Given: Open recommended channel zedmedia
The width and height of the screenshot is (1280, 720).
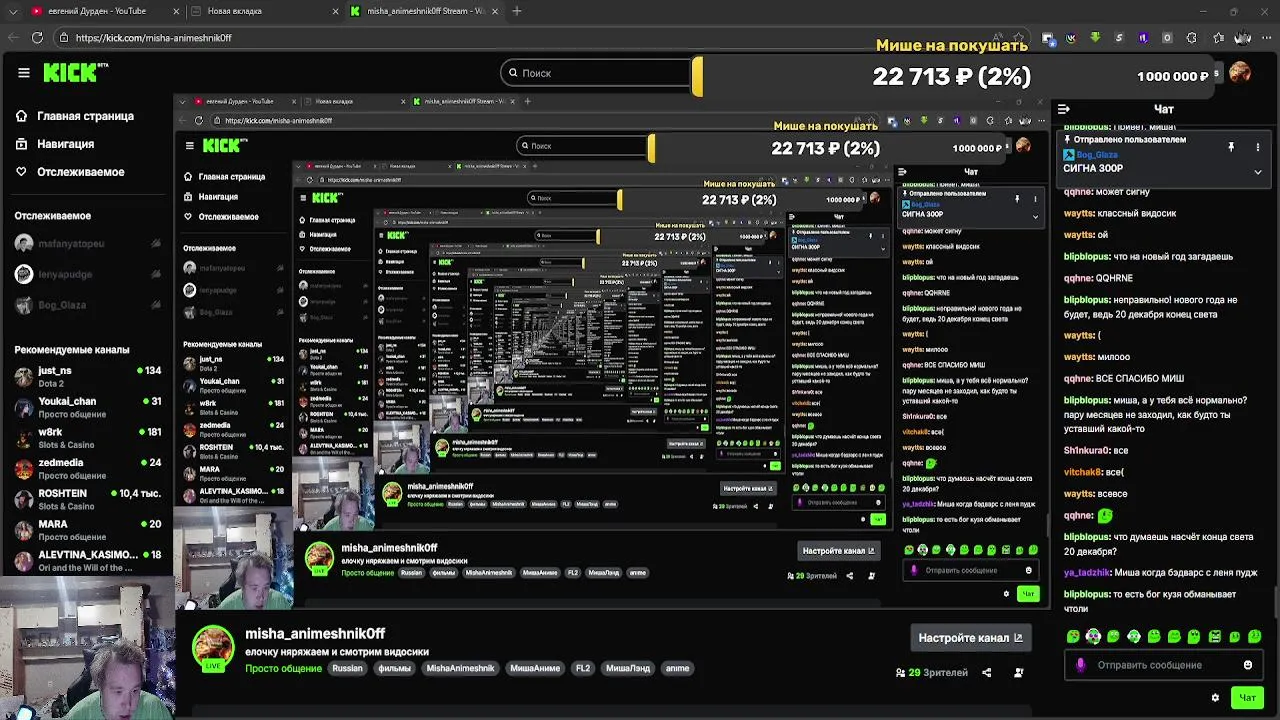Looking at the screenshot, I should coord(87,468).
